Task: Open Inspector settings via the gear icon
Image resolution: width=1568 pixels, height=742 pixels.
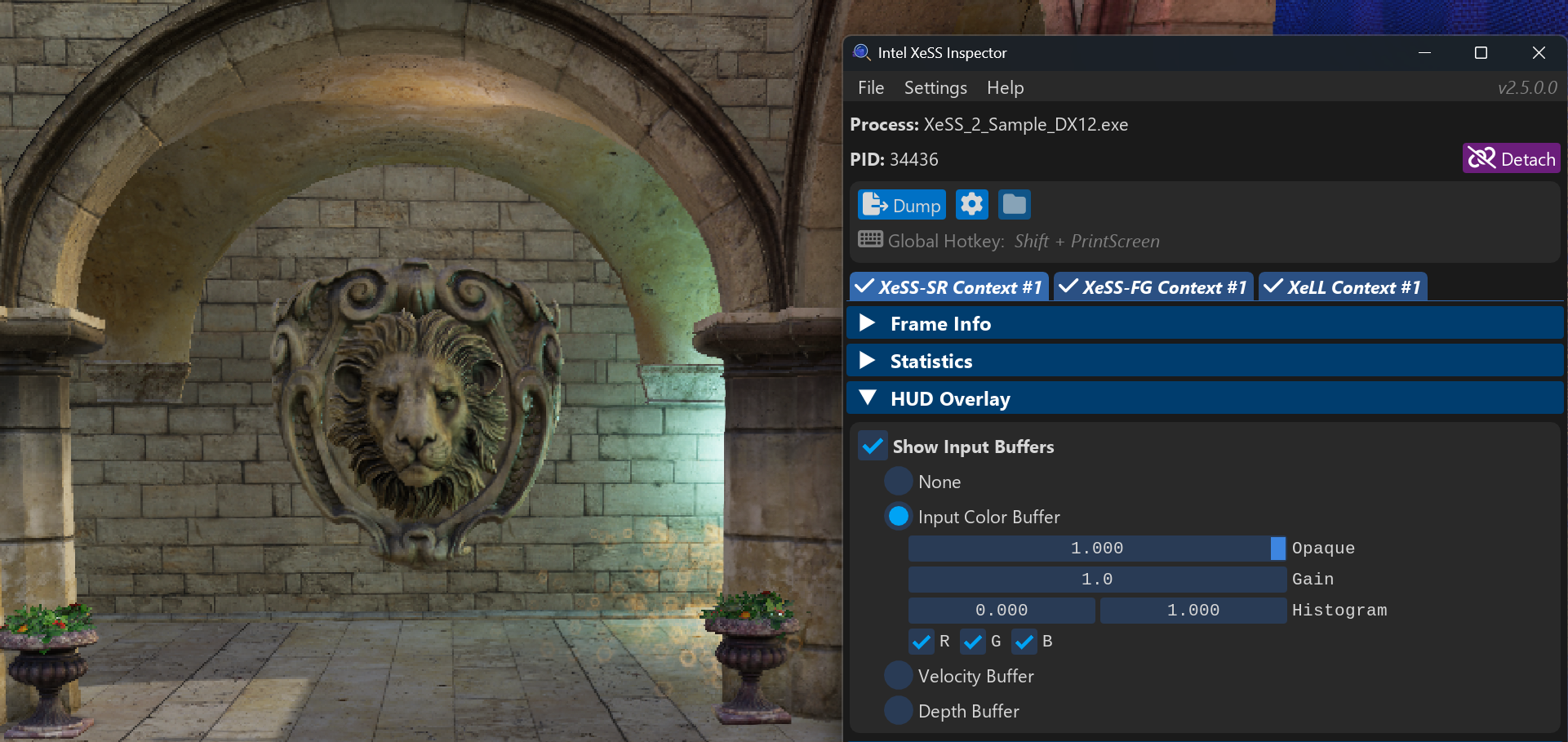Action: (x=971, y=204)
